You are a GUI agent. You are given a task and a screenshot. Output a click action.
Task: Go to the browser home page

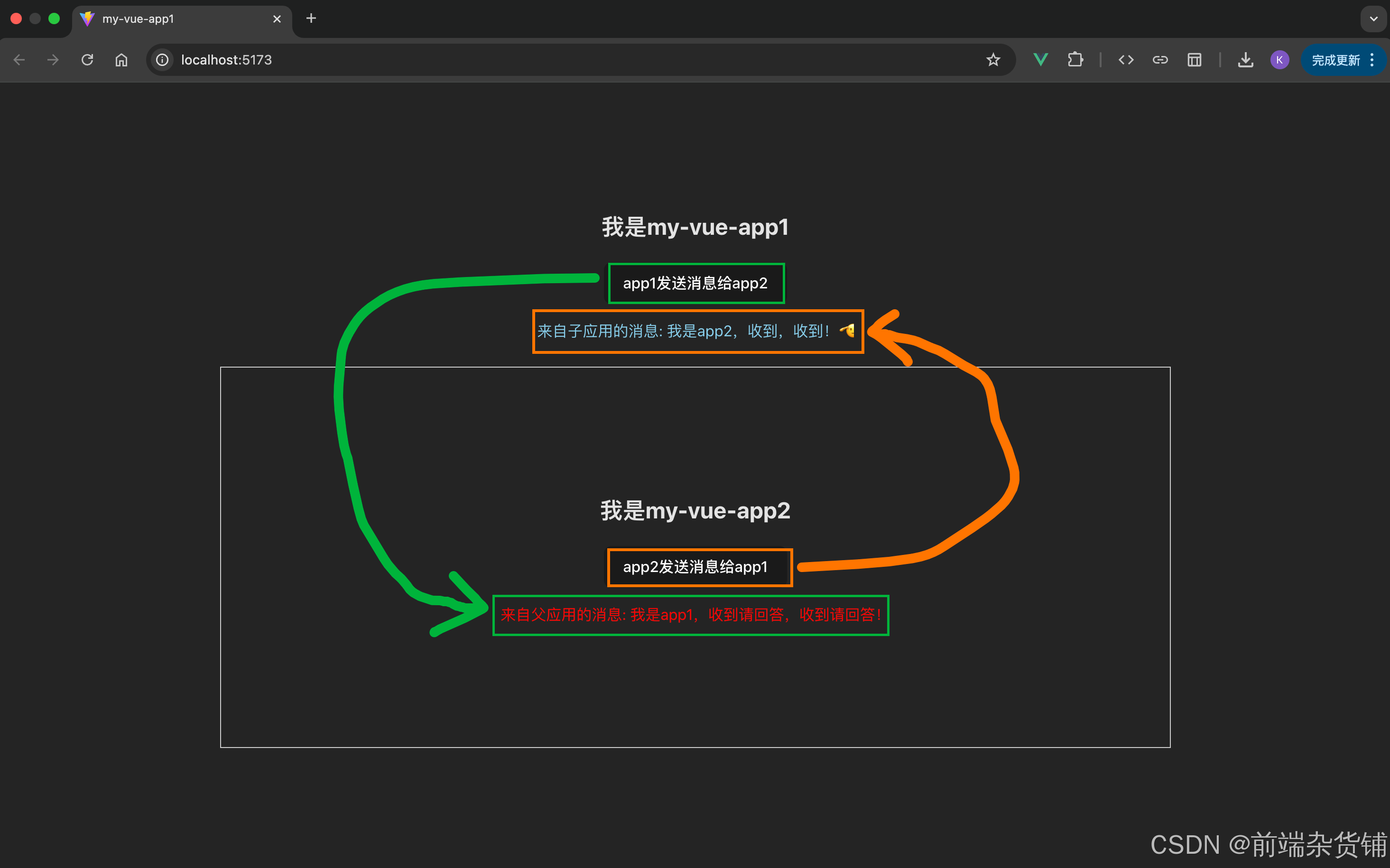click(121, 60)
